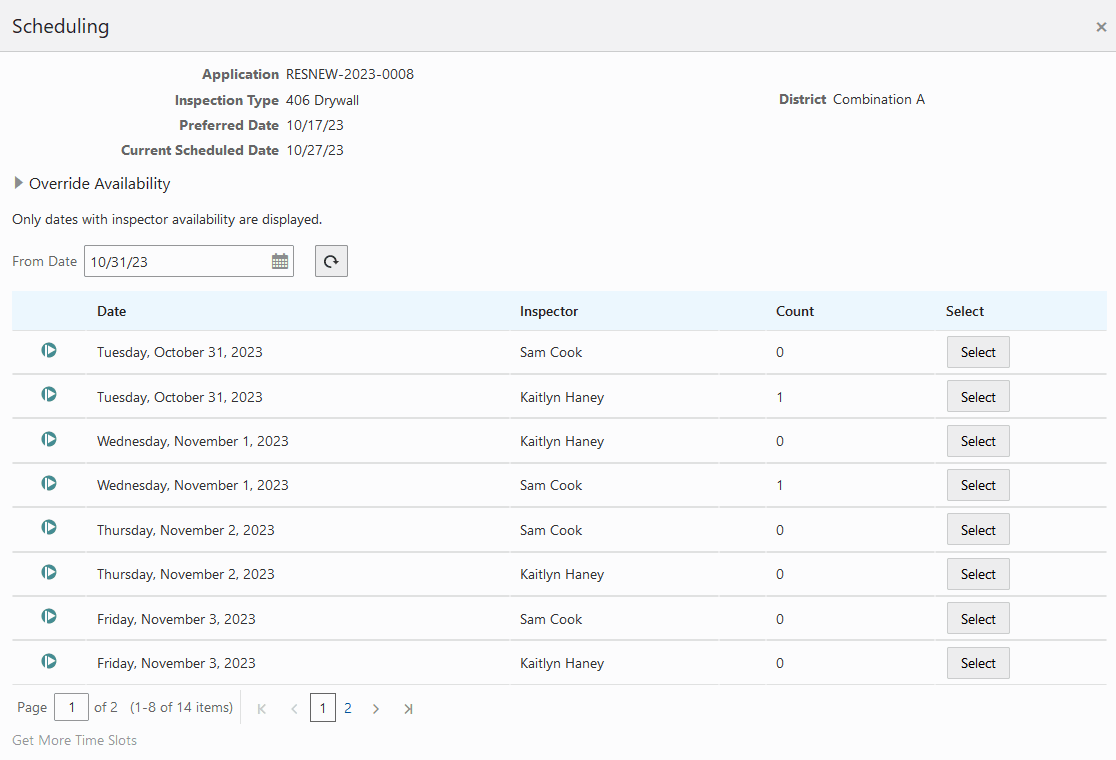Go to the first page using the skip-back arrow

click(261, 708)
